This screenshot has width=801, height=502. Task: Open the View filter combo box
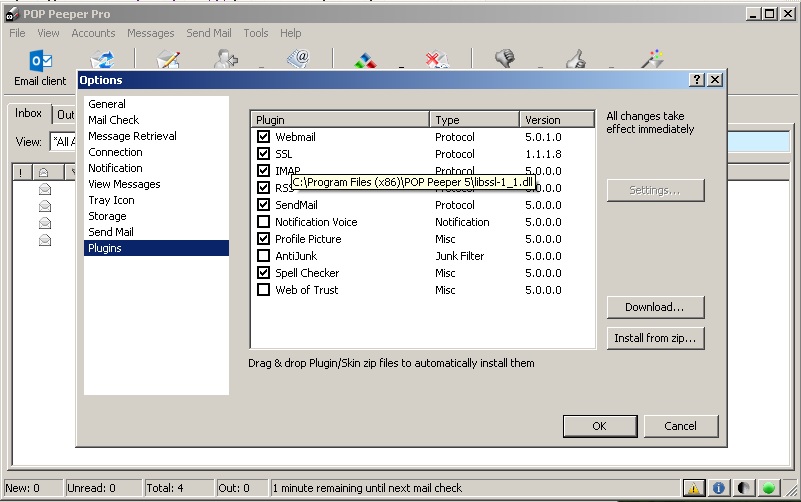[62, 141]
